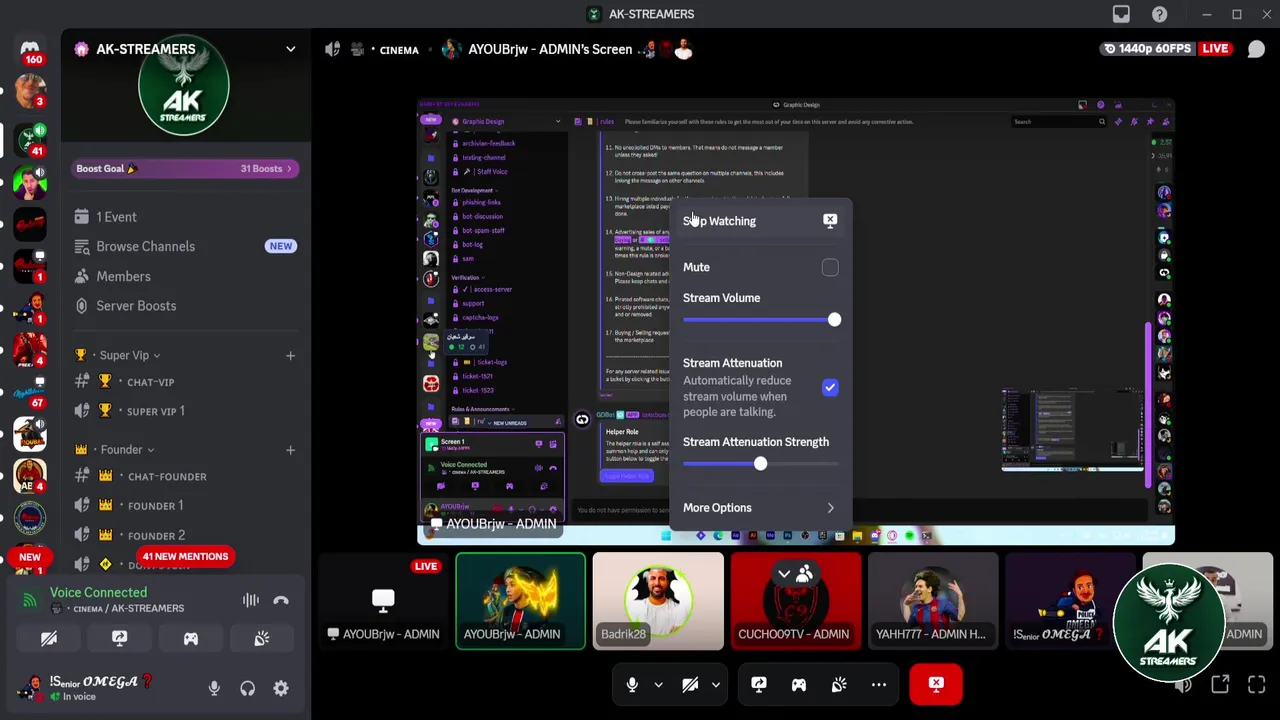Viewport: 1280px width, 720px height.
Task: Open Browse Channels
Action: pos(185,246)
